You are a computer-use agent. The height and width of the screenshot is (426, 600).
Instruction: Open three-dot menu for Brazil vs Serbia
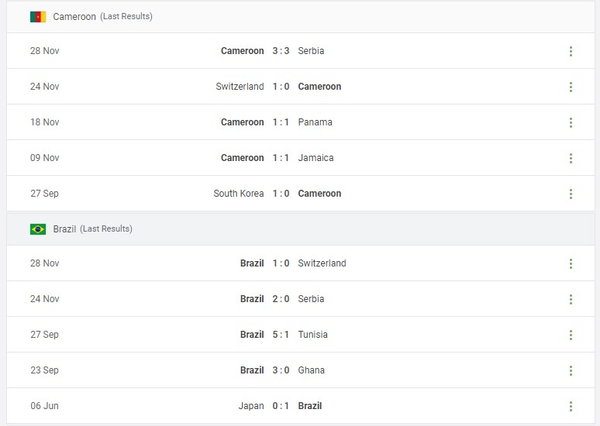(x=571, y=299)
